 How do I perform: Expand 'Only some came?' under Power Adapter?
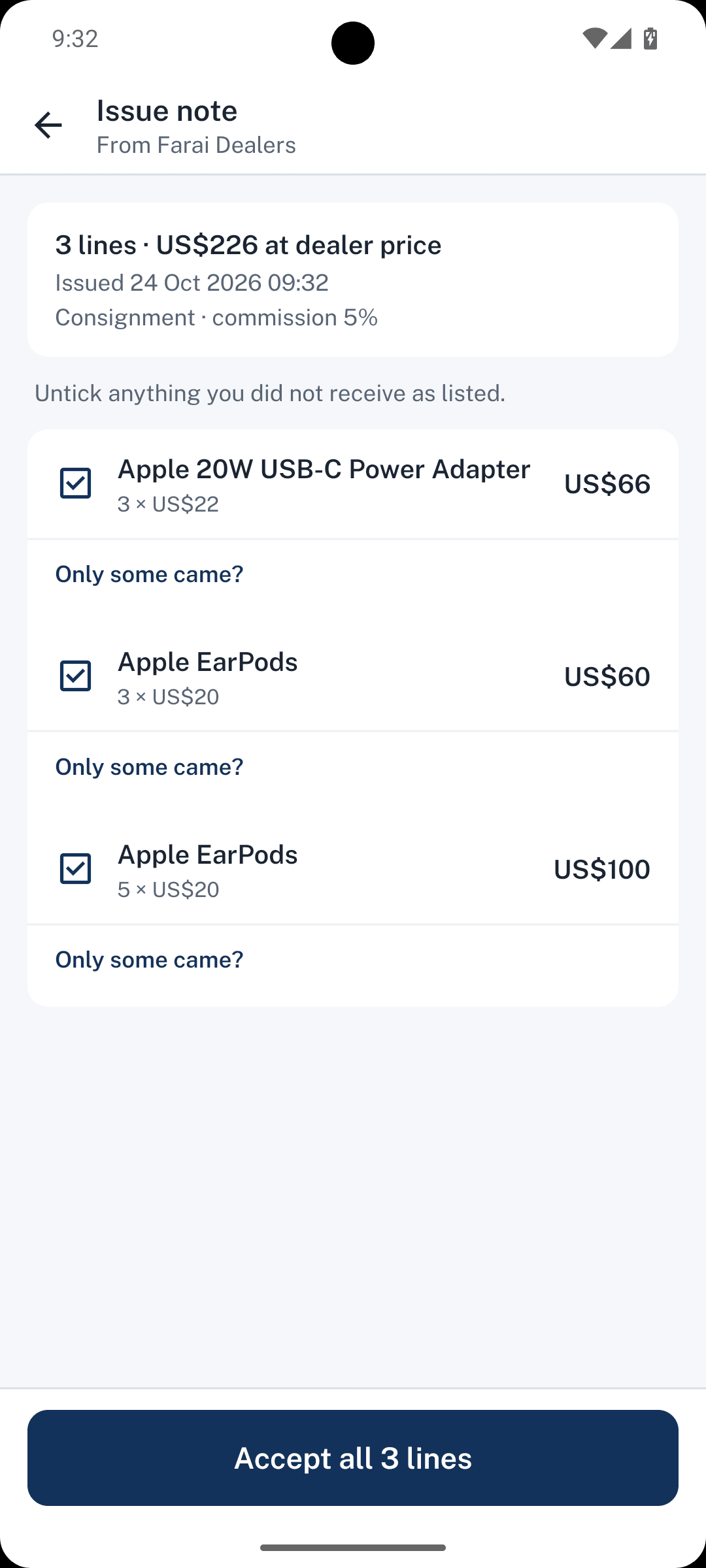[x=149, y=574]
